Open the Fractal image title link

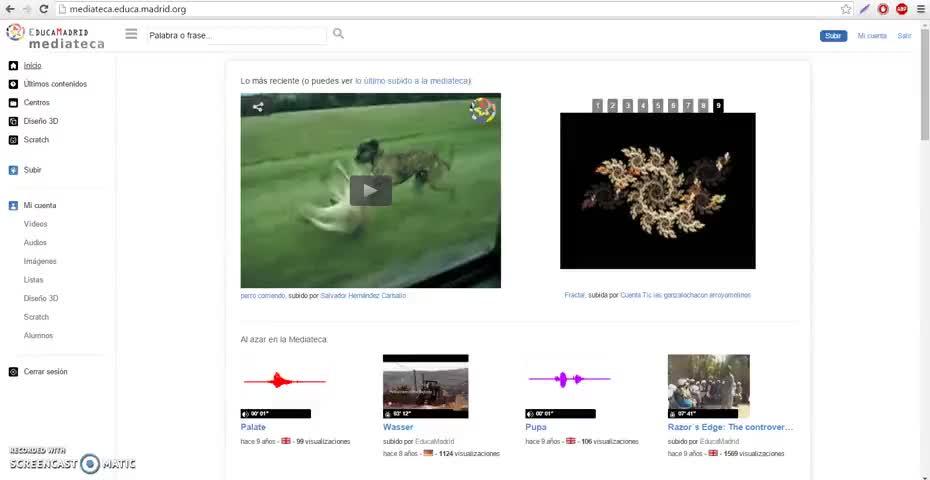[x=575, y=295]
